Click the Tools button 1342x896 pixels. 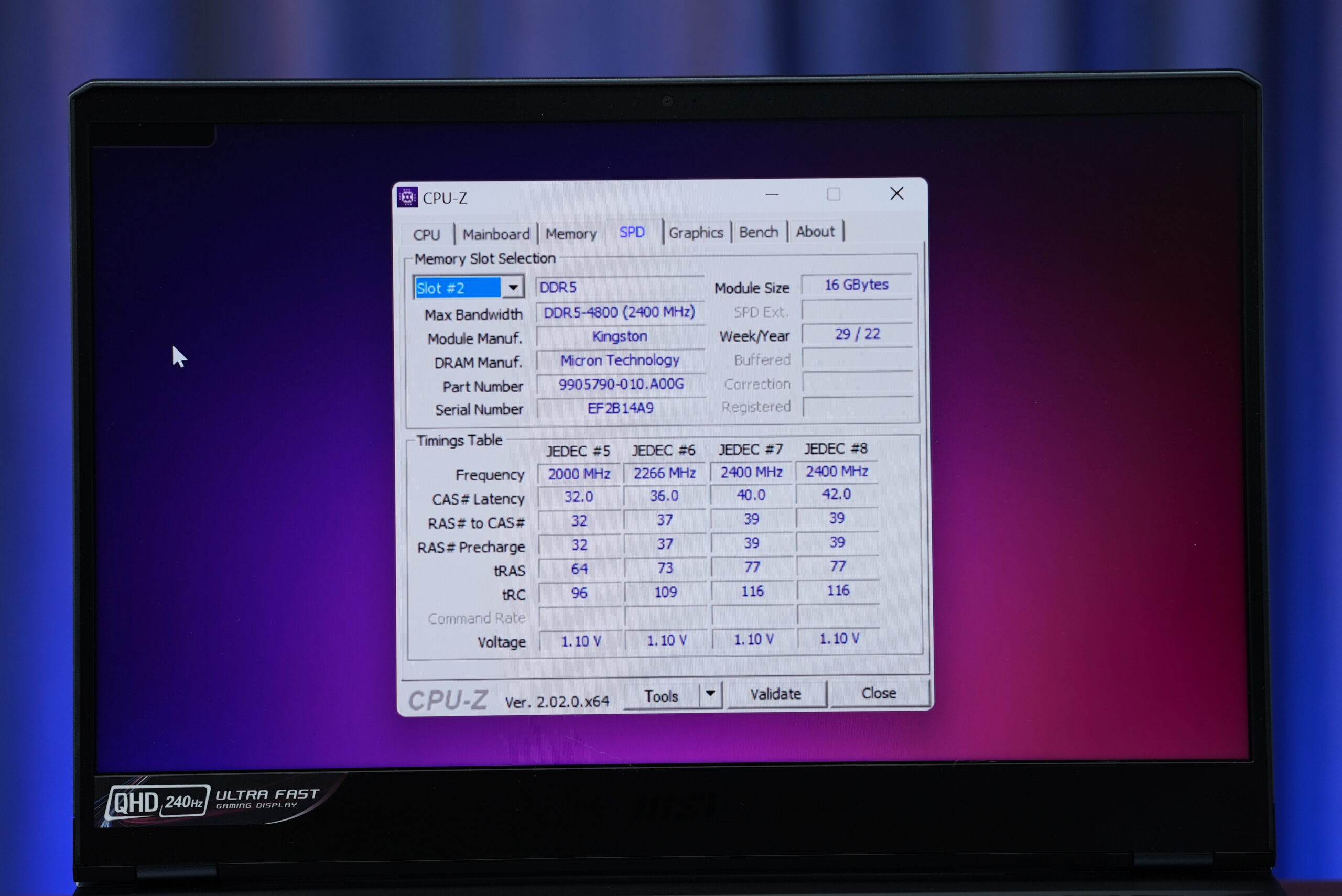[661, 695]
